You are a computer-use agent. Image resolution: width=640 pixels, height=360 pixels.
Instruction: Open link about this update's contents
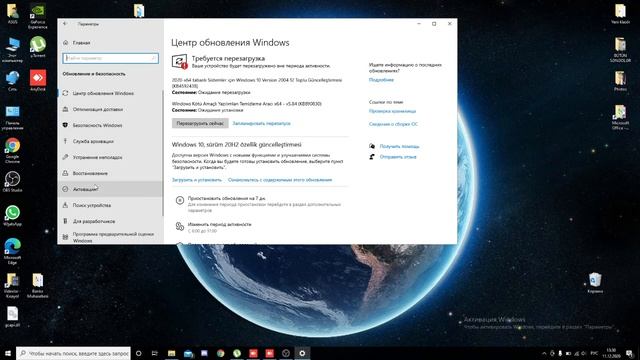coord(280,180)
